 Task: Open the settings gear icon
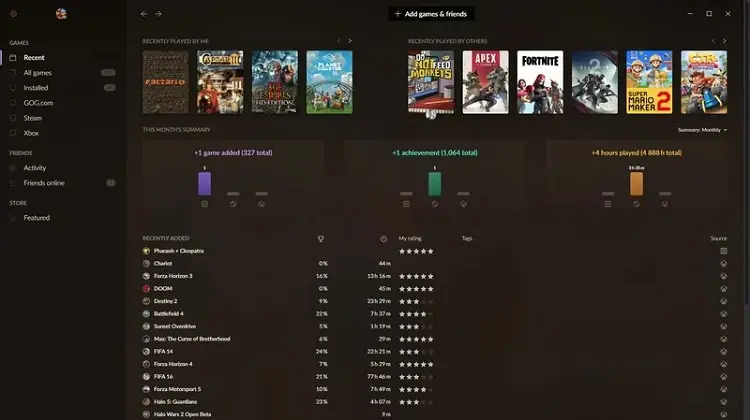tap(13, 14)
